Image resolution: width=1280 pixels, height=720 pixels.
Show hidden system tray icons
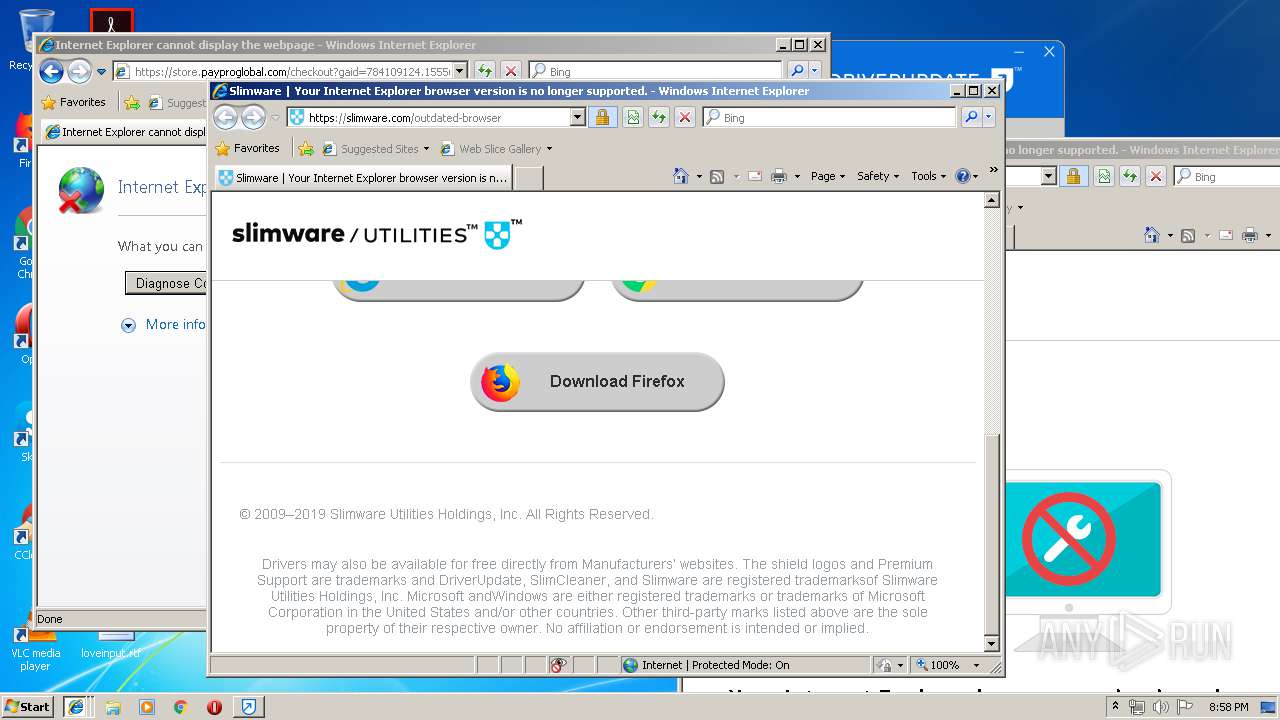[1116, 706]
